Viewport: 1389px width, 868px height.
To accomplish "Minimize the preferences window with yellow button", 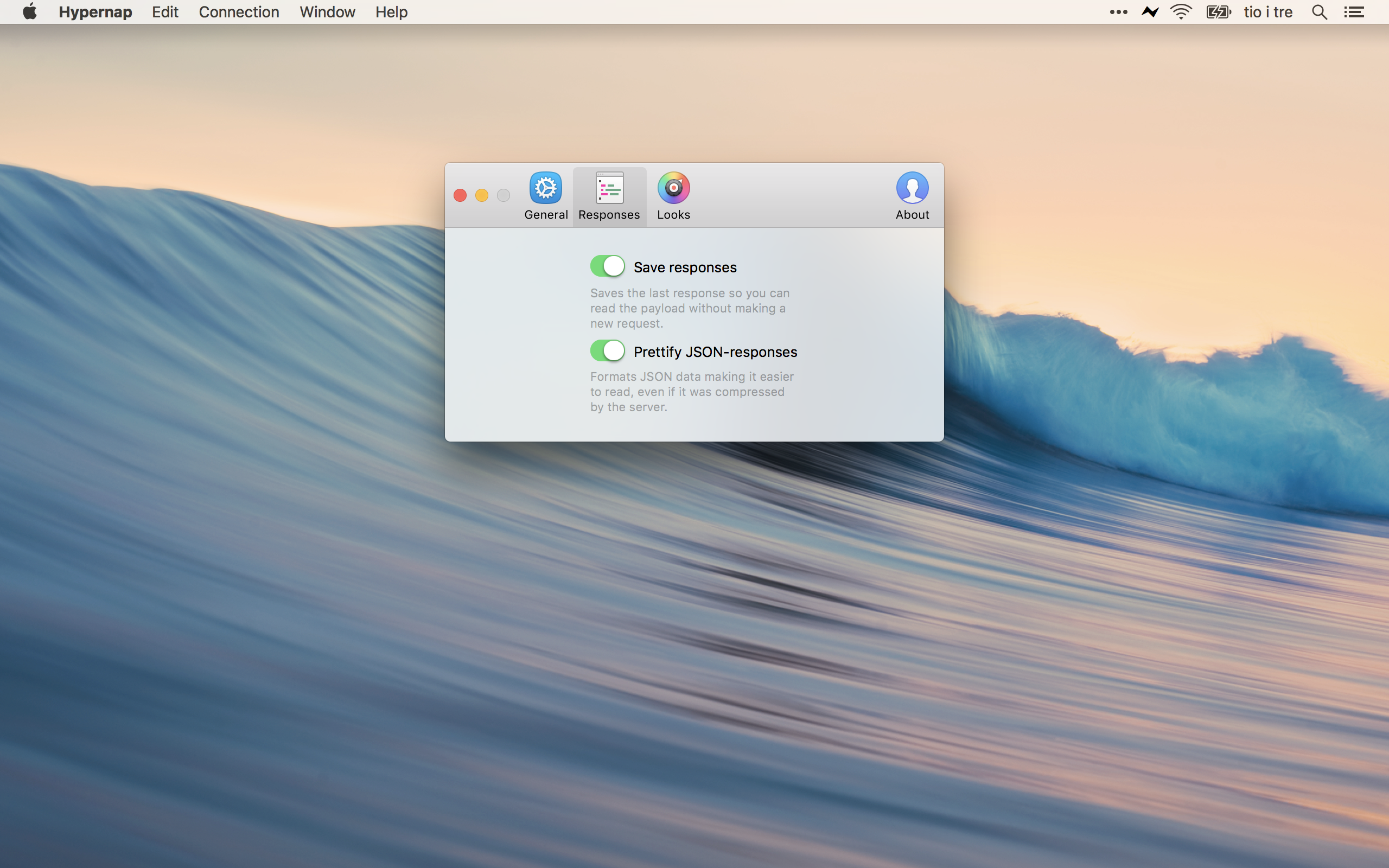I will click(482, 196).
